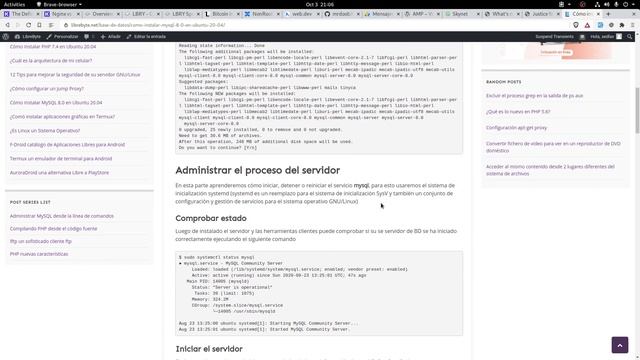Open PHP nuevas características link
The image size is (640, 360).
coord(39,254)
